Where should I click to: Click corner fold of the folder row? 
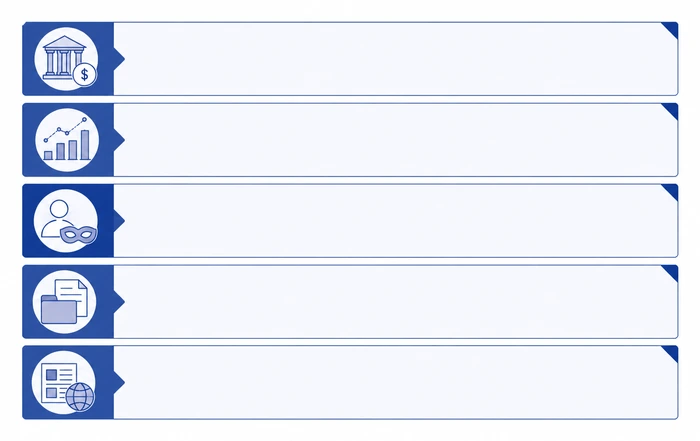(x=672, y=272)
